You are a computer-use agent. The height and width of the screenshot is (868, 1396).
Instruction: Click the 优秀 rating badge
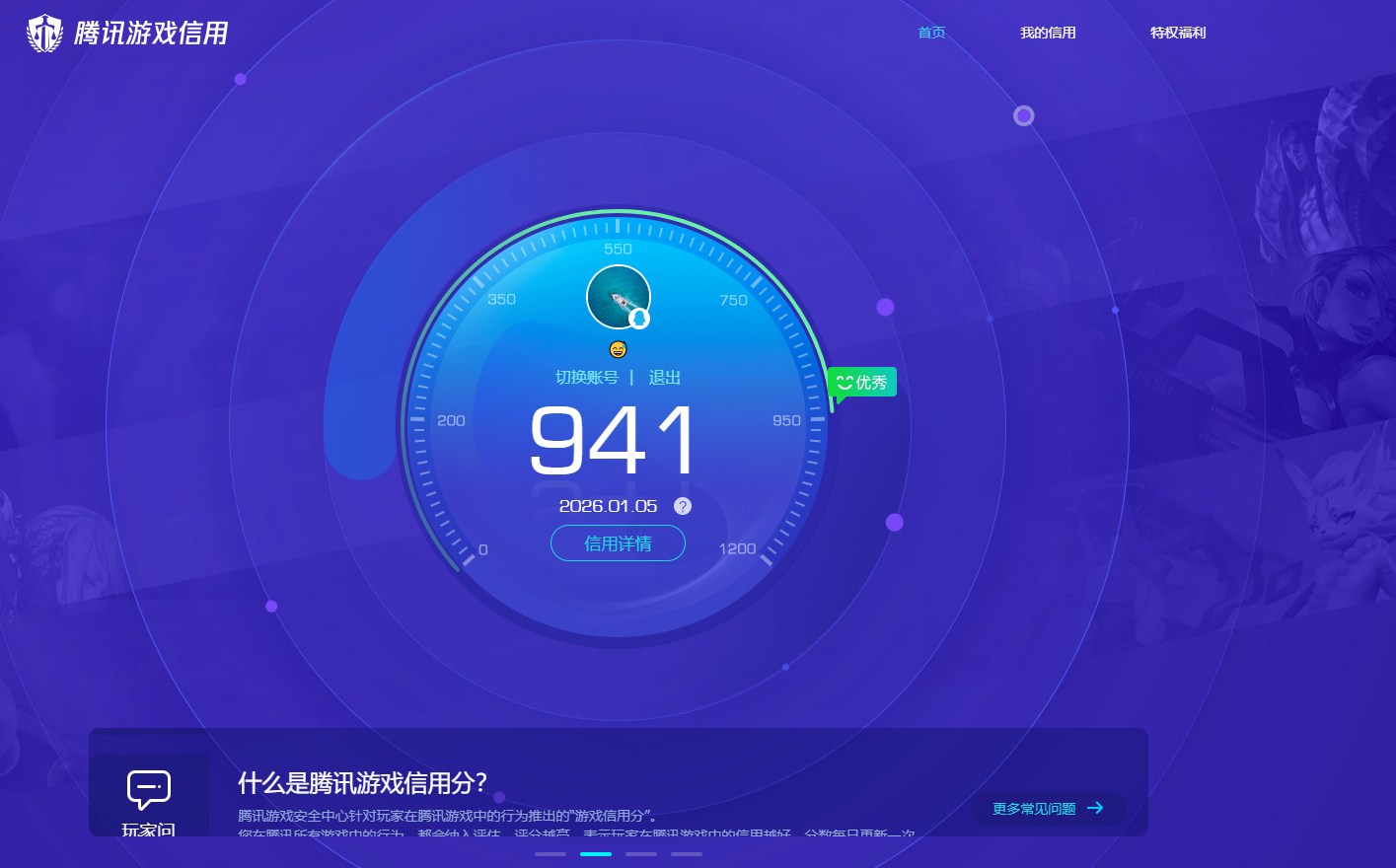862,383
